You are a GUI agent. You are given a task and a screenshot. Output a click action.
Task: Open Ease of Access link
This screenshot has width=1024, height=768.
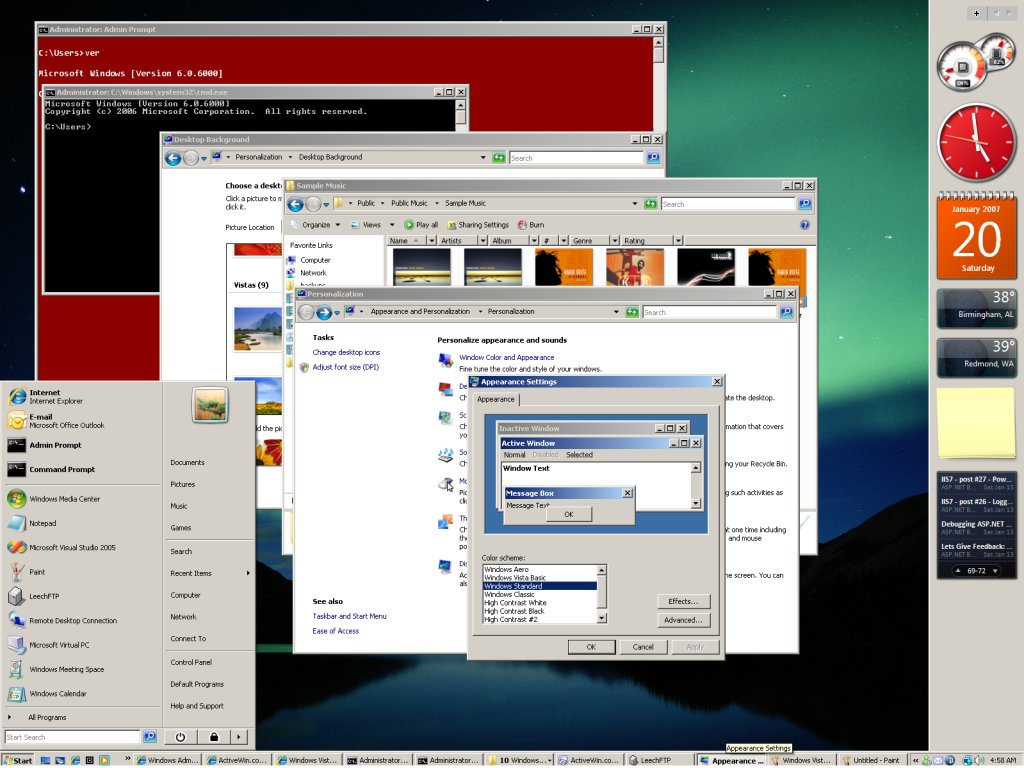click(336, 631)
